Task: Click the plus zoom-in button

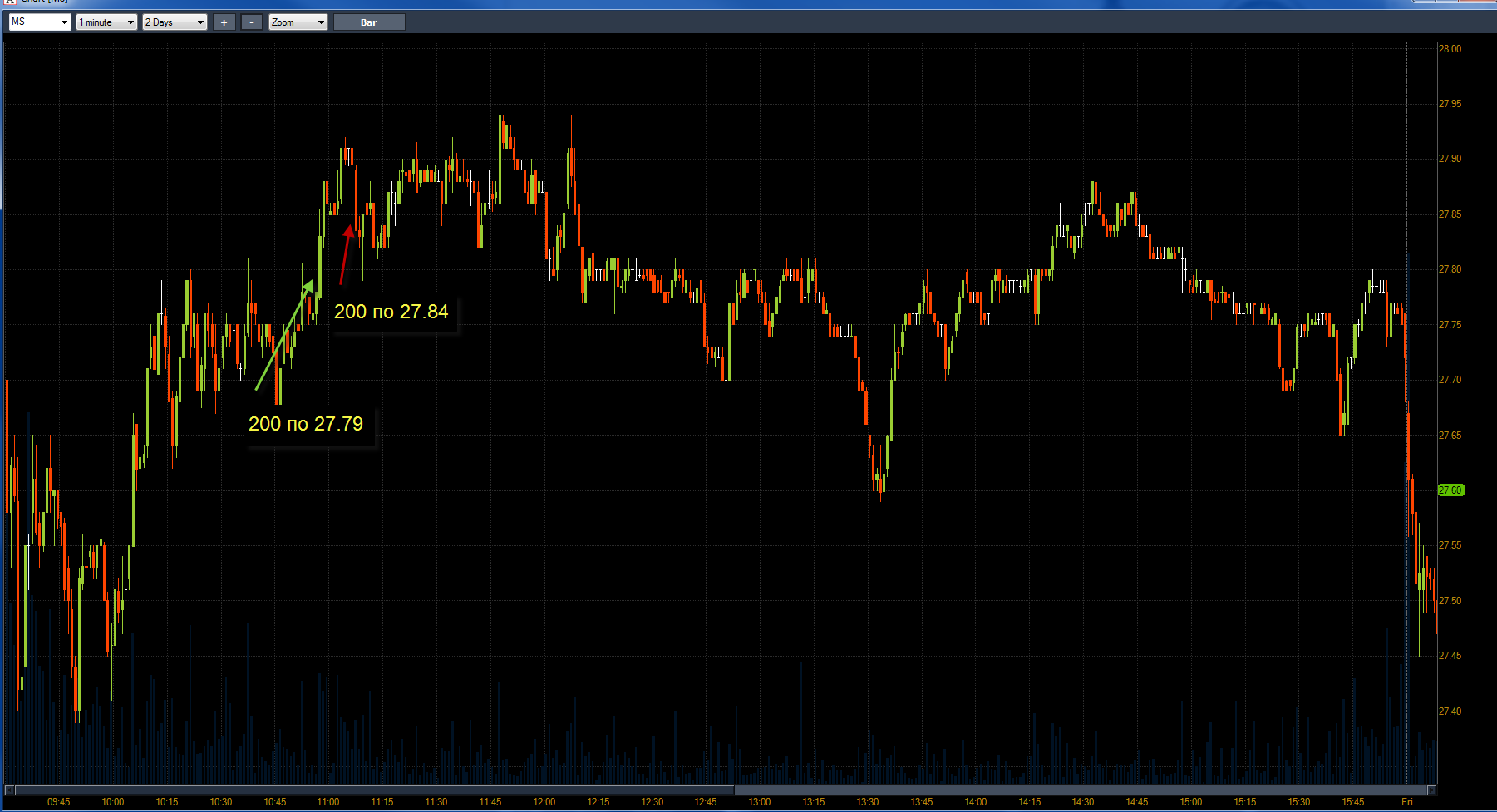Action: [x=224, y=22]
